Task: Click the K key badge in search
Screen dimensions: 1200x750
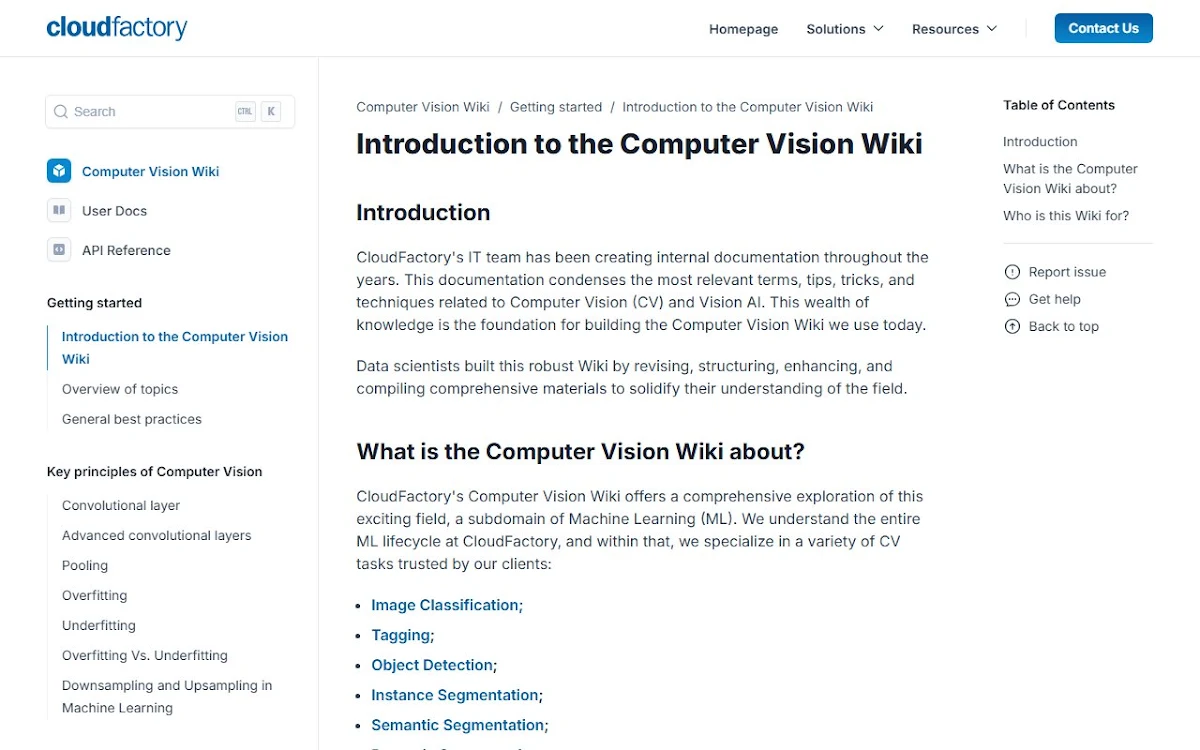Action: tap(271, 112)
